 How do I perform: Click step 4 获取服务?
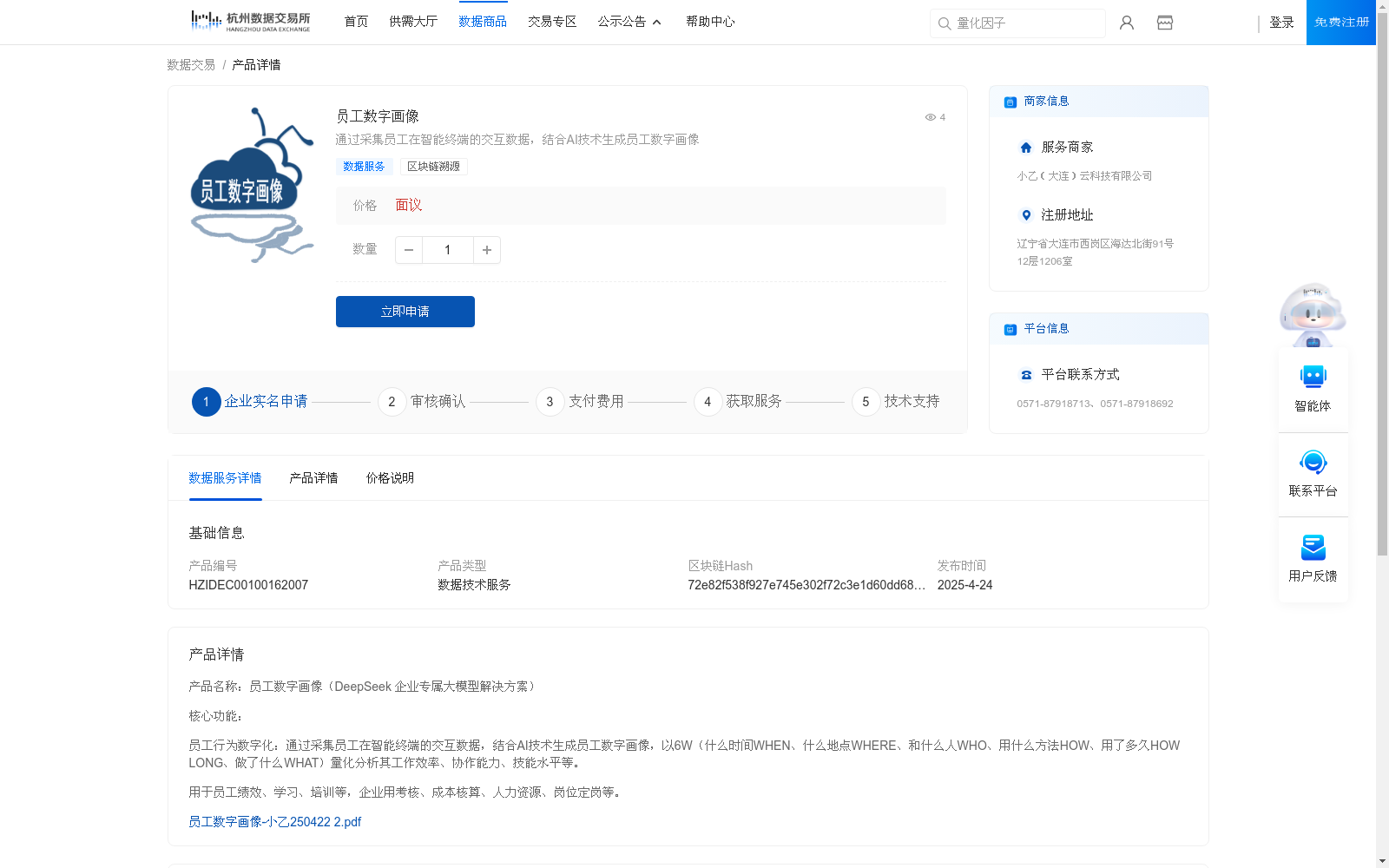(738, 402)
